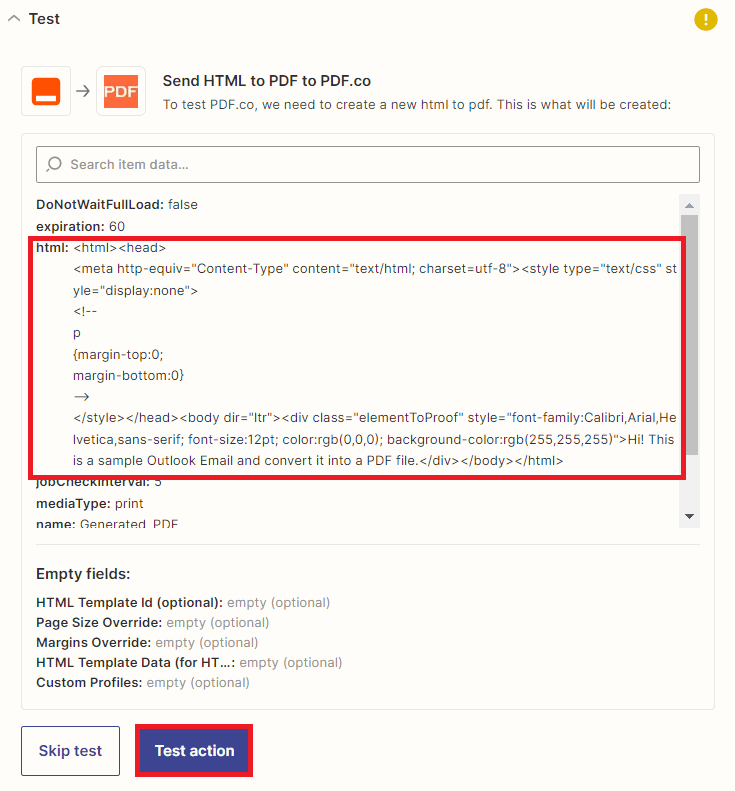Focus the Search item data field

click(380, 164)
